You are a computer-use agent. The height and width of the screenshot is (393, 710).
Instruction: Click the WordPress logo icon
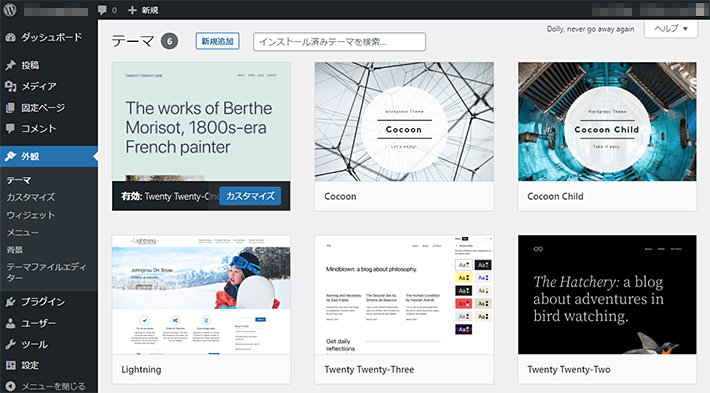[10, 10]
